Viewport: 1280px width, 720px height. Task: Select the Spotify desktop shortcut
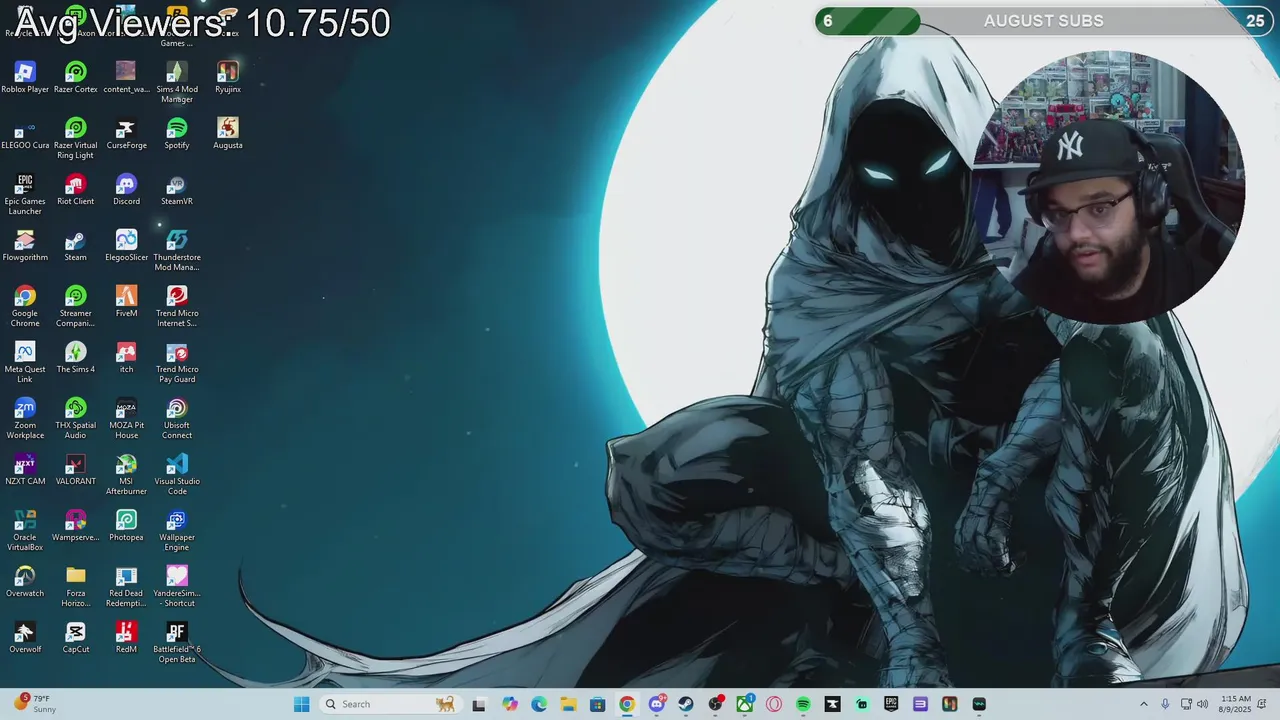(176, 134)
